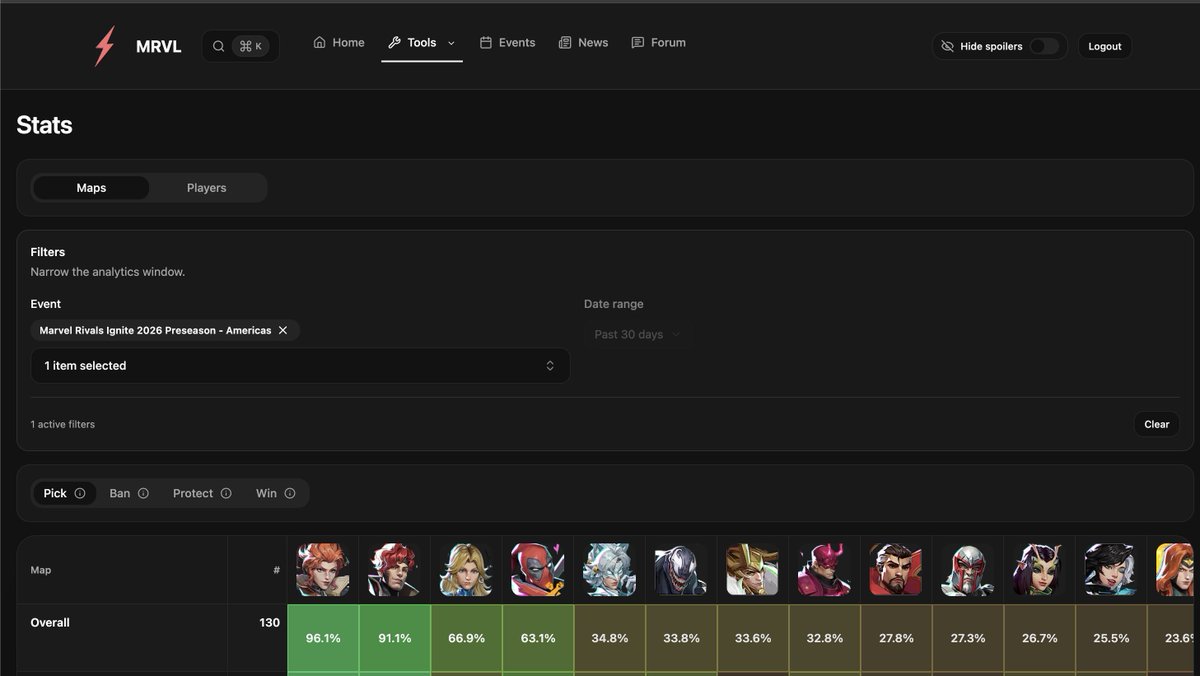Image resolution: width=1200 pixels, height=676 pixels.
Task: Select the Win stat toggle
Action: pyautogui.click(x=276, y=493)
